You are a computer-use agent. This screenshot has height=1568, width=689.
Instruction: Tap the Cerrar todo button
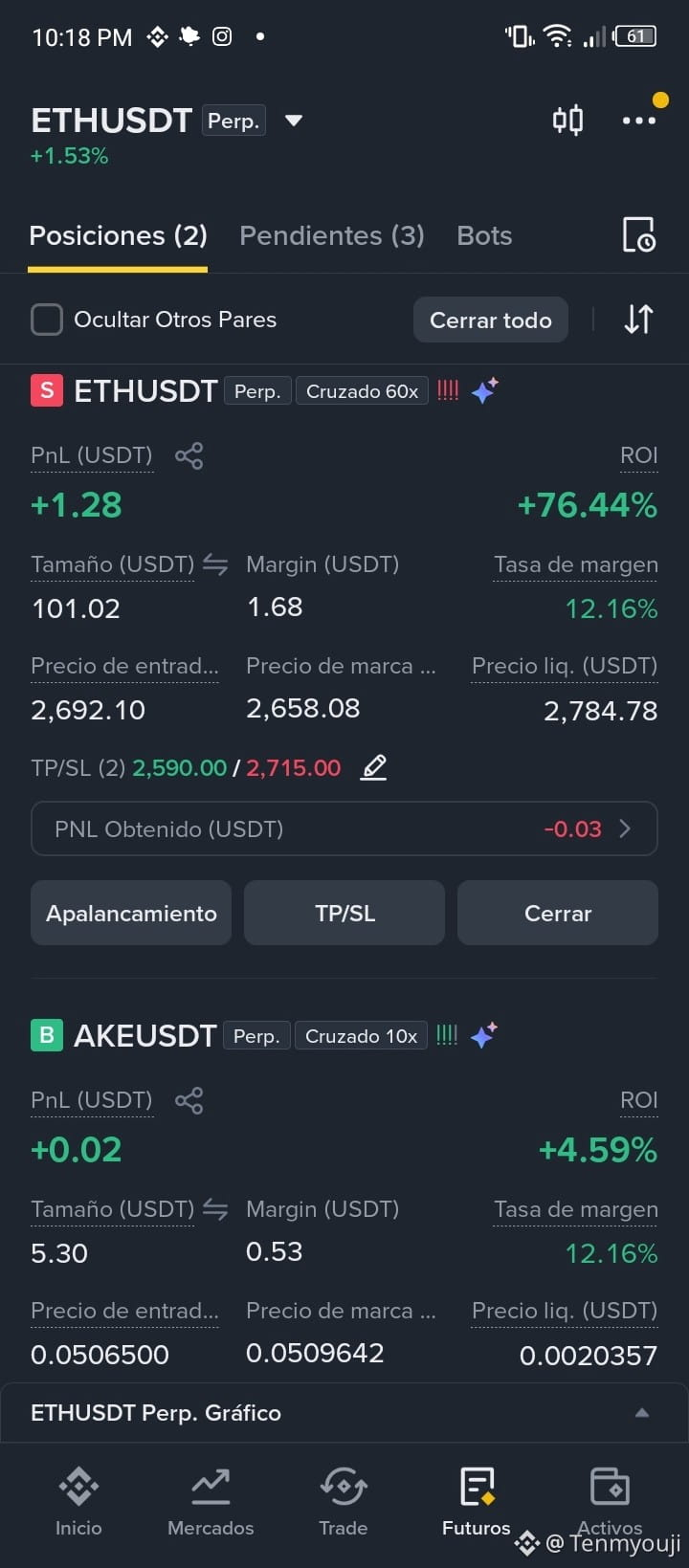pyautogui.click(x=491, y=320)
